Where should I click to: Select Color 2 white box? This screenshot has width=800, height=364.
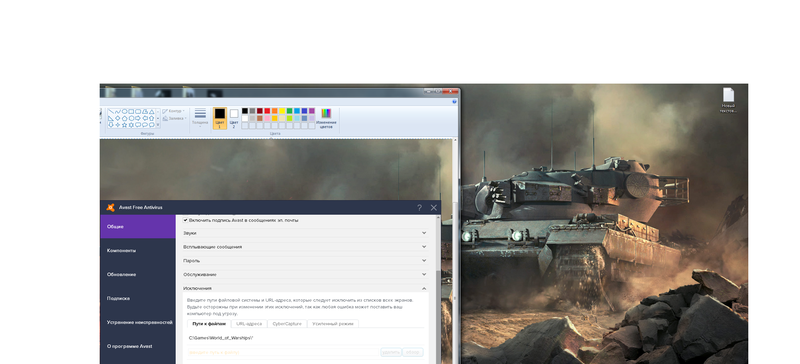(234, 114)
